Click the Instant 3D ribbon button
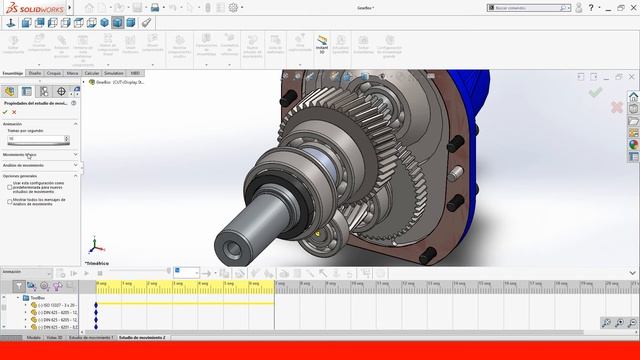The height and width of the screenshot is (360, 640). [322, 44]
